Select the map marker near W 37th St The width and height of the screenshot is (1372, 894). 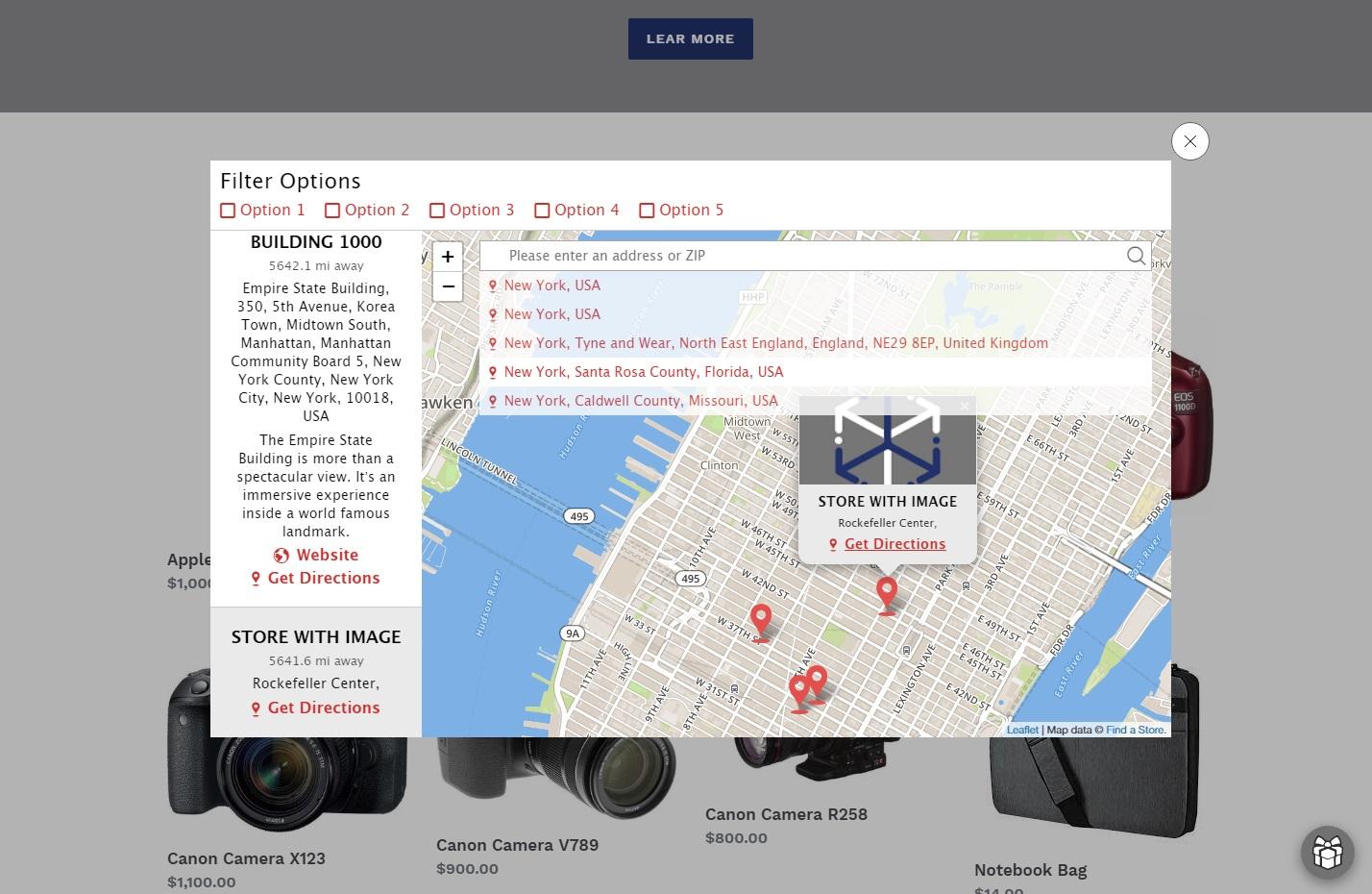(761, 621)
